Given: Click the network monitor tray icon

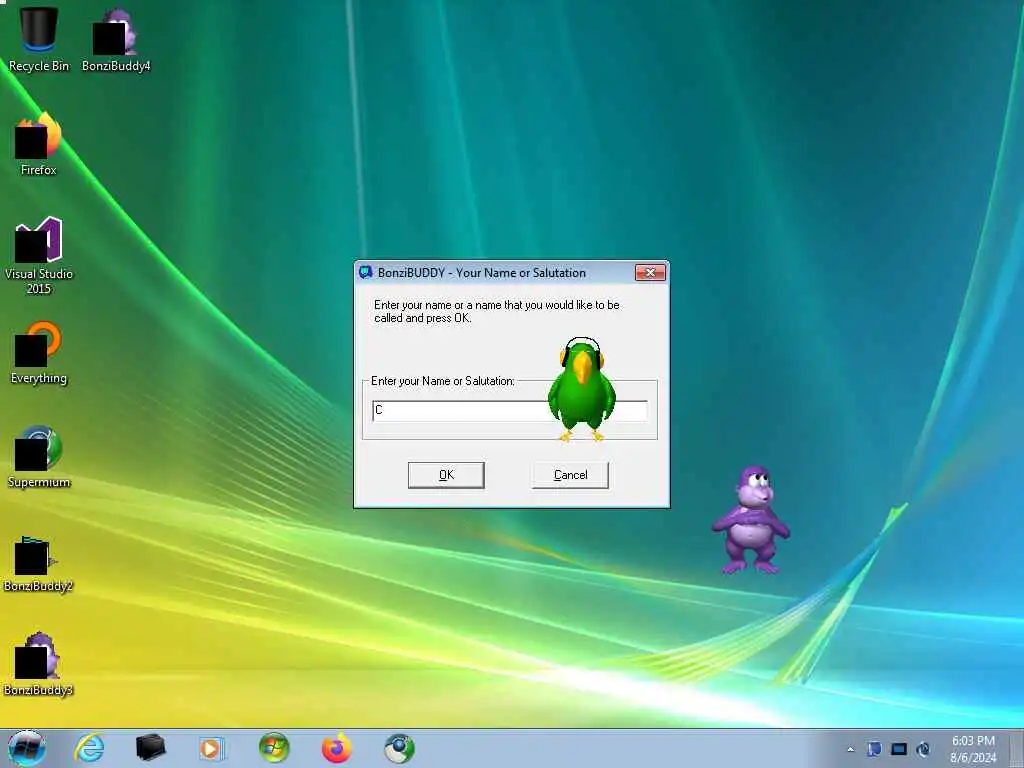Looking at the screenshot, I should 899,749.
